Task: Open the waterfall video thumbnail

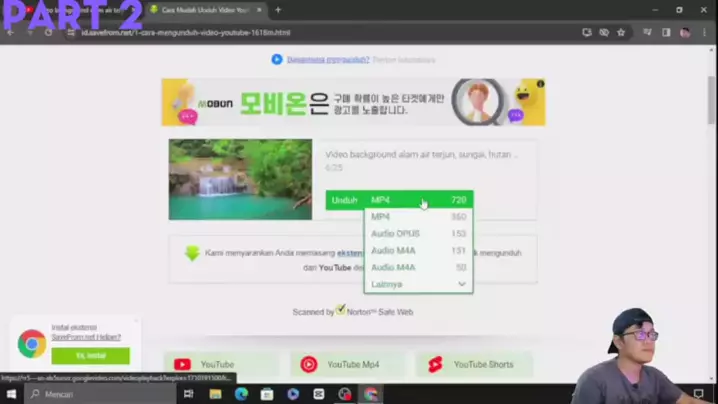Action: pos(240,179)
